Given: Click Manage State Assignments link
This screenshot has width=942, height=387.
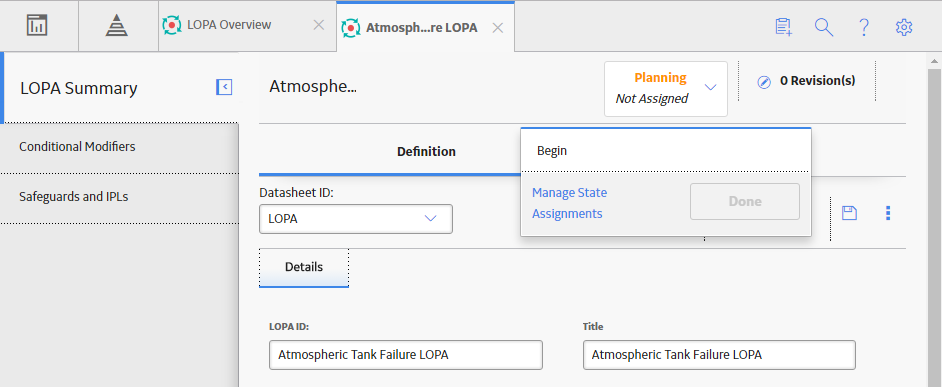Looking at the screenshot, I should coord(570,203).
